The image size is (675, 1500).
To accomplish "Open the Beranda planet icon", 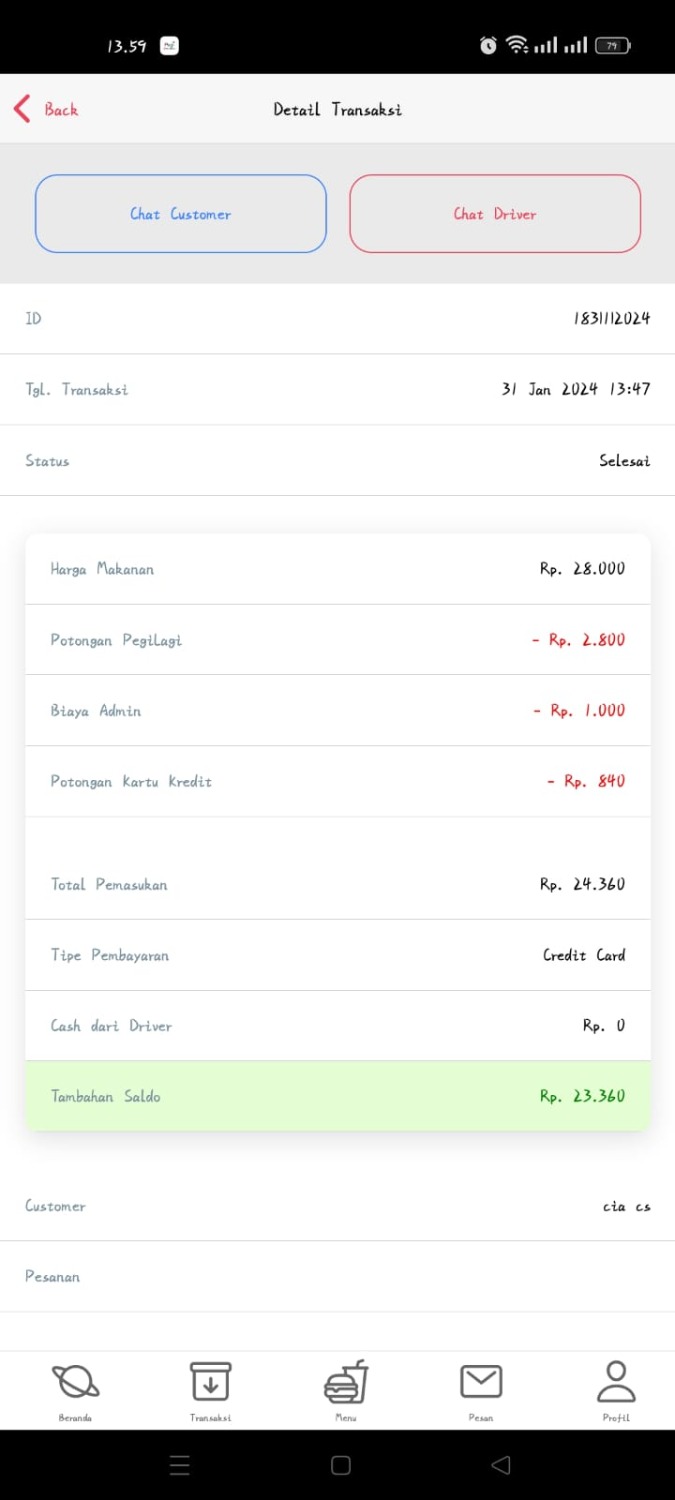I will click(75, 1382).
